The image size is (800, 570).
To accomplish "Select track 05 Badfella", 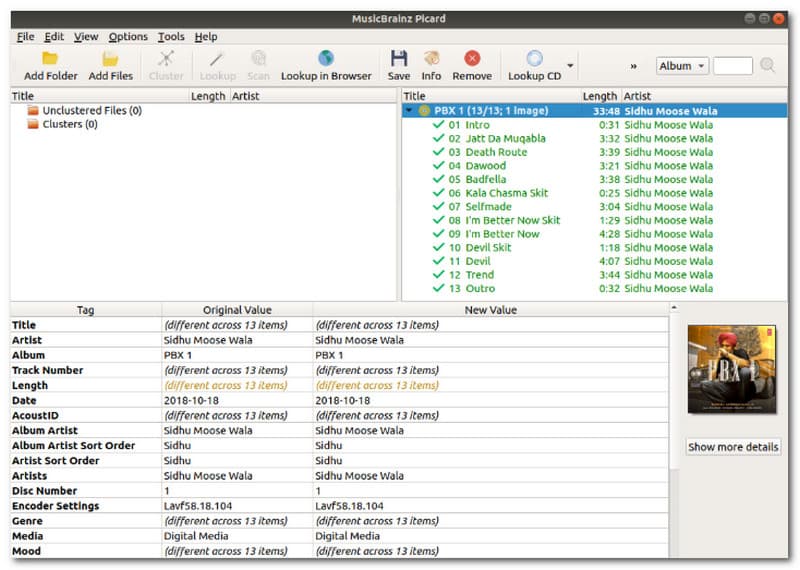I will (594, 179).
